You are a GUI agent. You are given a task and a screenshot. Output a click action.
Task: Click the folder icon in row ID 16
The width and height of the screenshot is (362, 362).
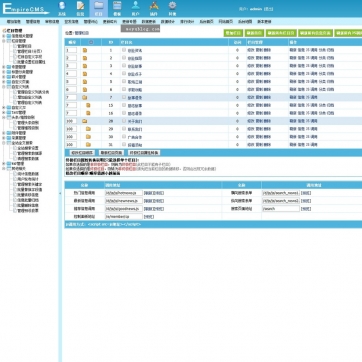(x=88, y=113)
